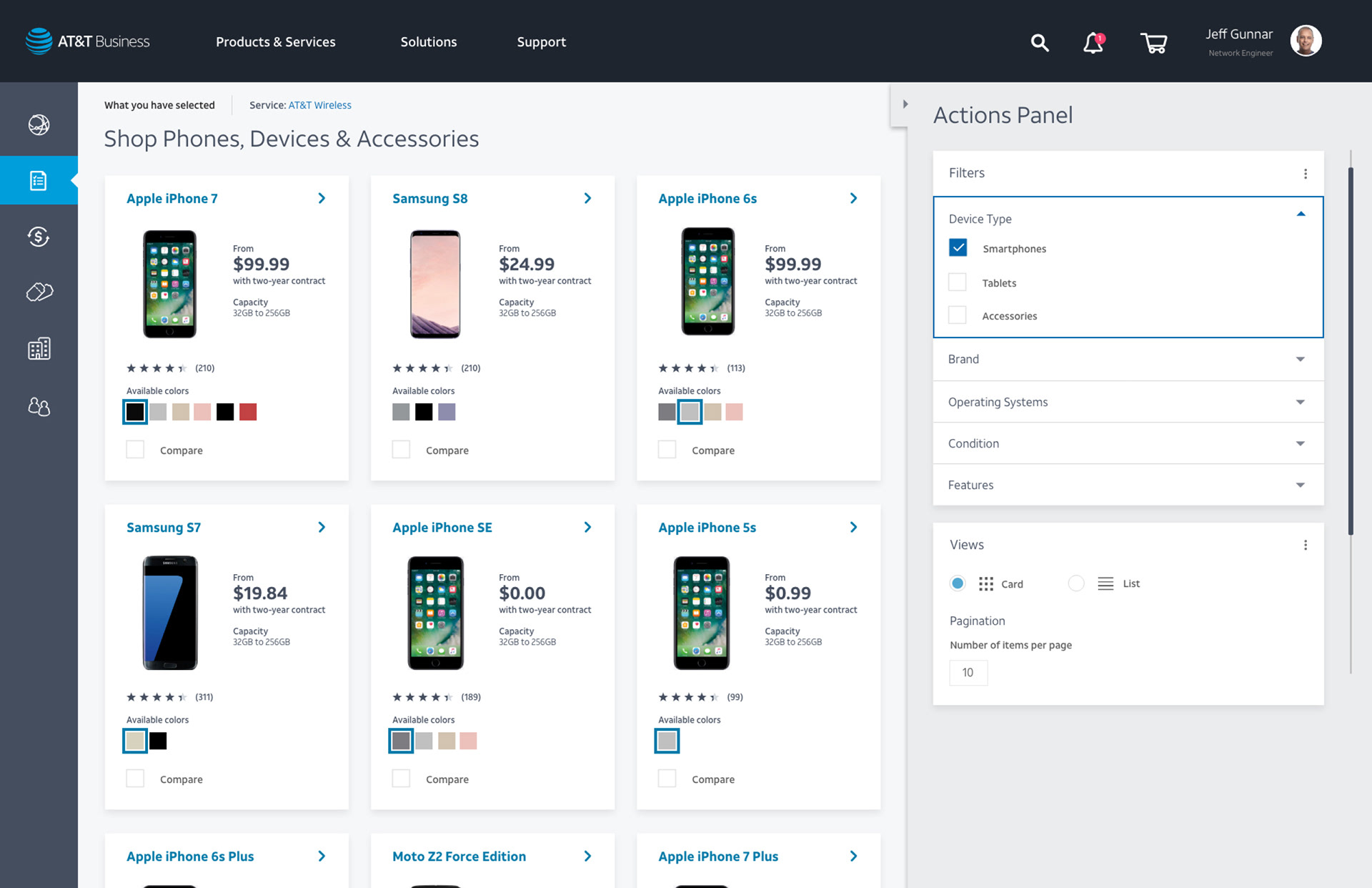Click the Actions Panel vertical scrollbar
The height and width of the screenshot is (888, 1372).
(1351, 350)
